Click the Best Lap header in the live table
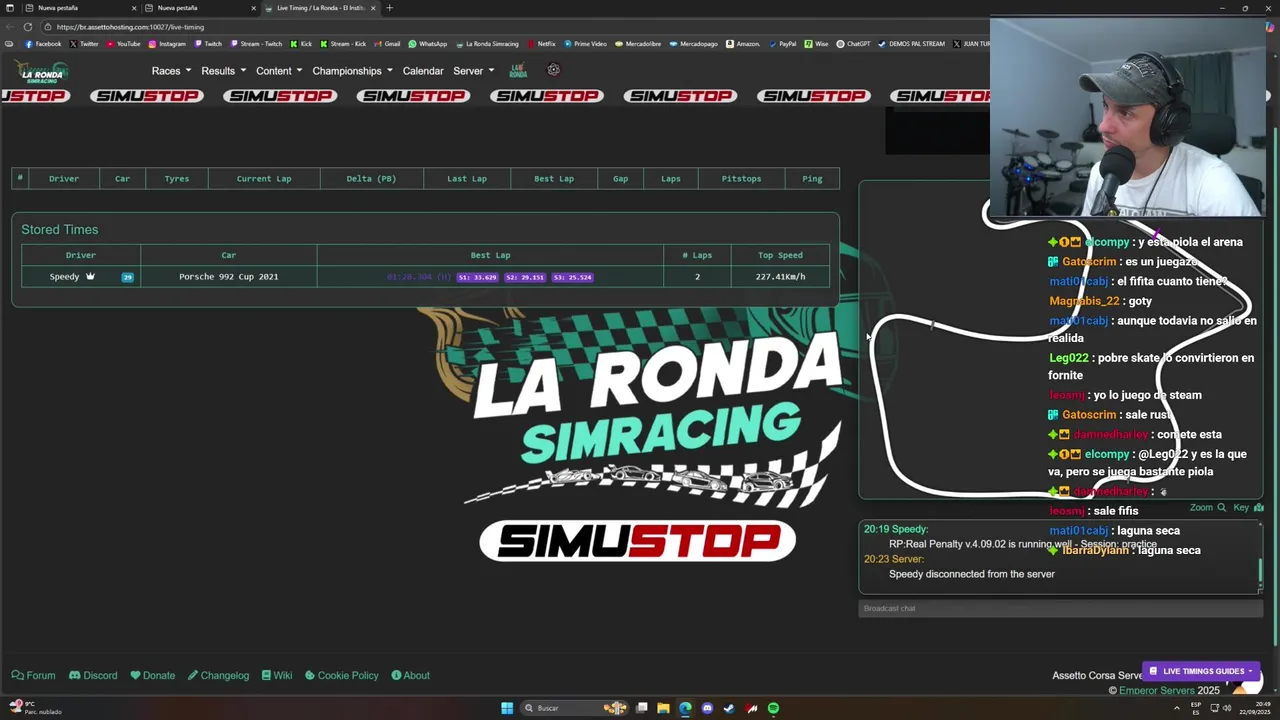The image size is (1280, 720). pos(554,179)
